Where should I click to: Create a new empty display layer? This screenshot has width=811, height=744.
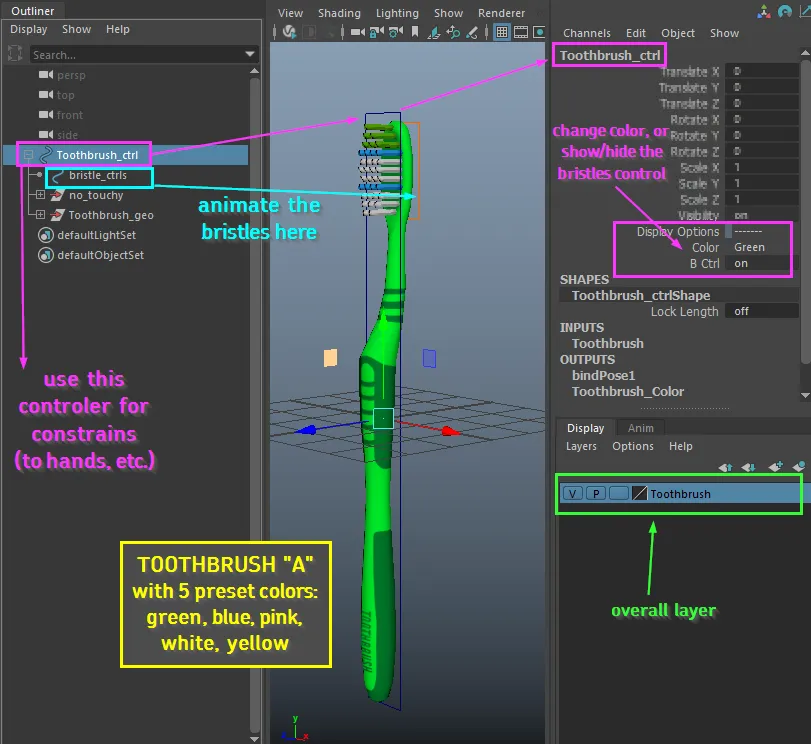tap(774, 467)
